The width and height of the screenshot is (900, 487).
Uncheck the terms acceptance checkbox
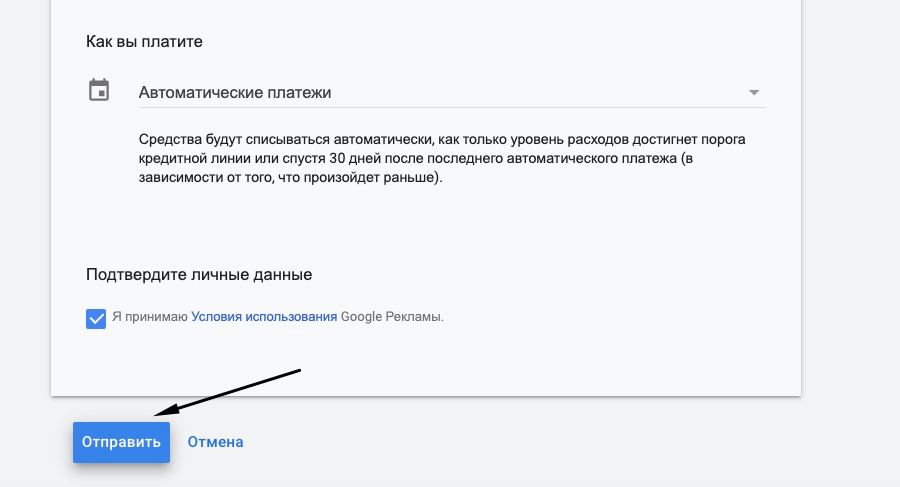point(97,318)
